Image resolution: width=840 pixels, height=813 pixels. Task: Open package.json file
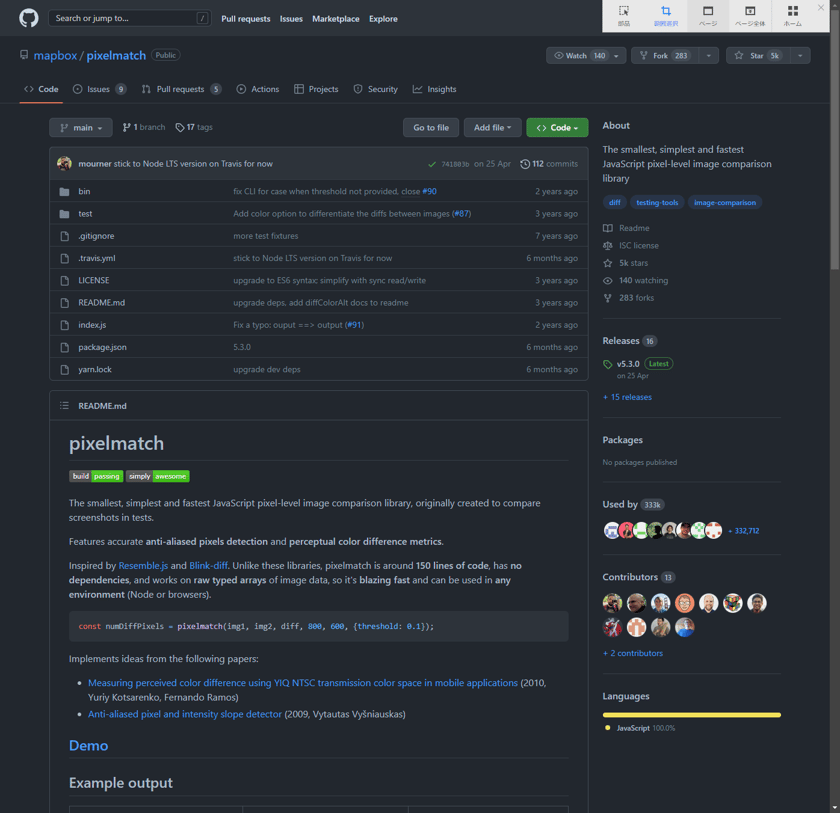[x=102, y=348]
